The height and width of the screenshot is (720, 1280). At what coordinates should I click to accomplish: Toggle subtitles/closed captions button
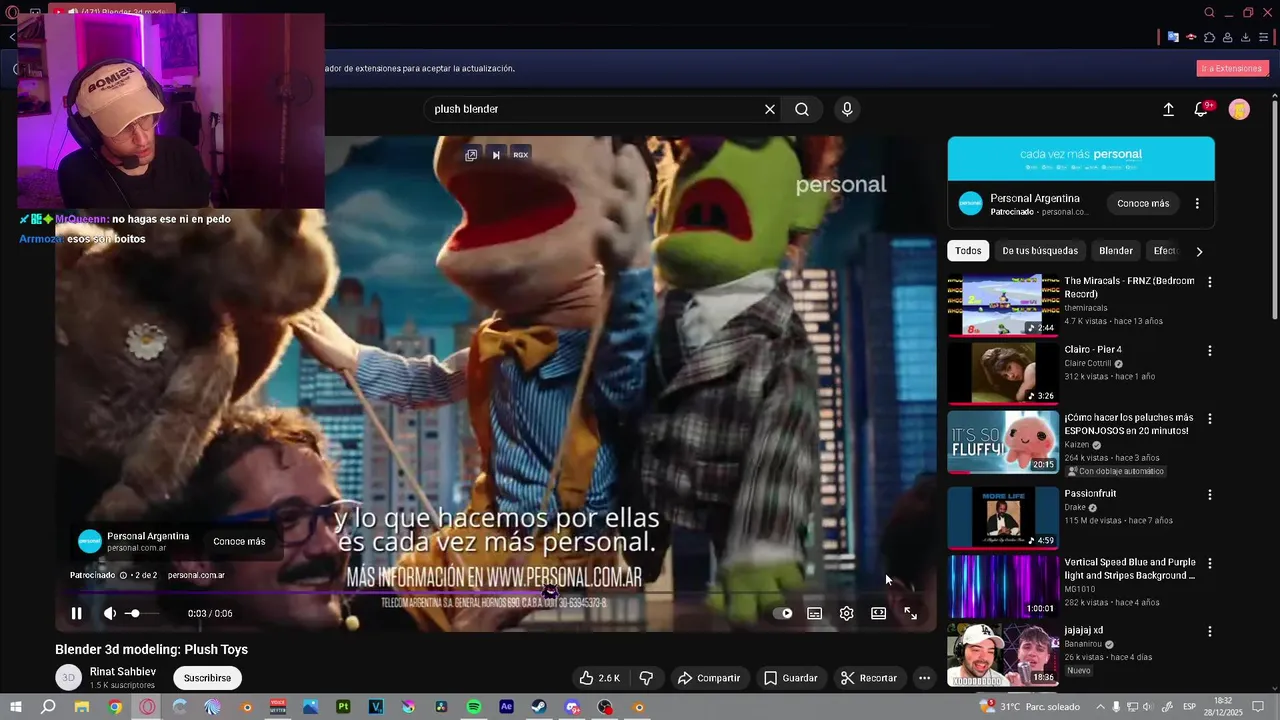click(x=815, y=613)
